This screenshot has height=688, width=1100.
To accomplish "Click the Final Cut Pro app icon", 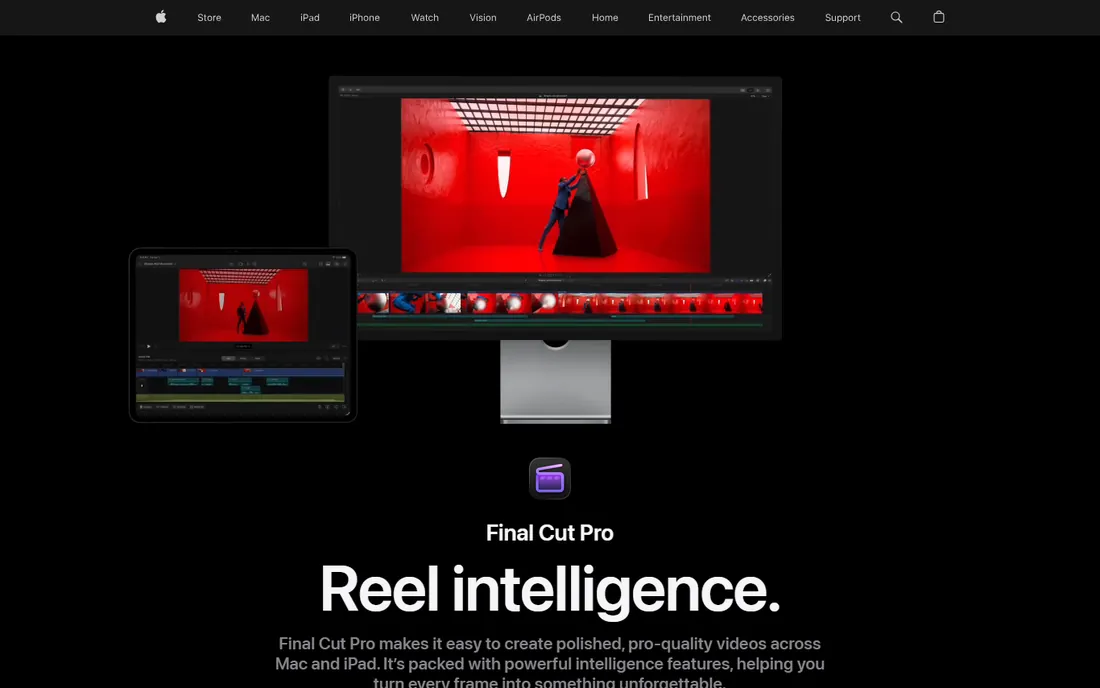I will [550, 478].
